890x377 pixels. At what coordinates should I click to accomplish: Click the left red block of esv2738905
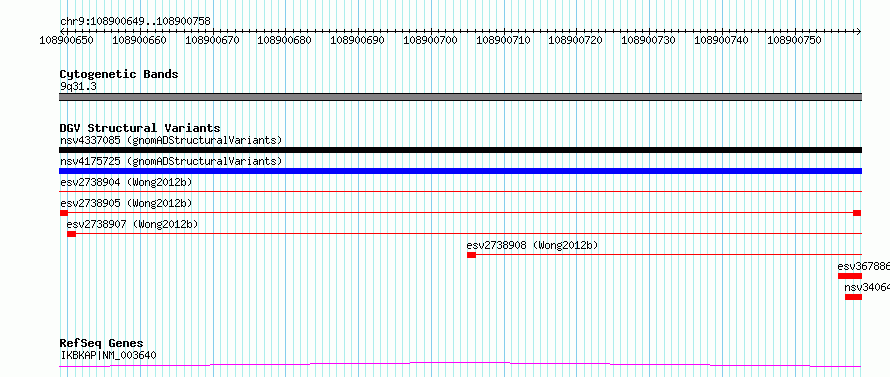tap(64, 213)
